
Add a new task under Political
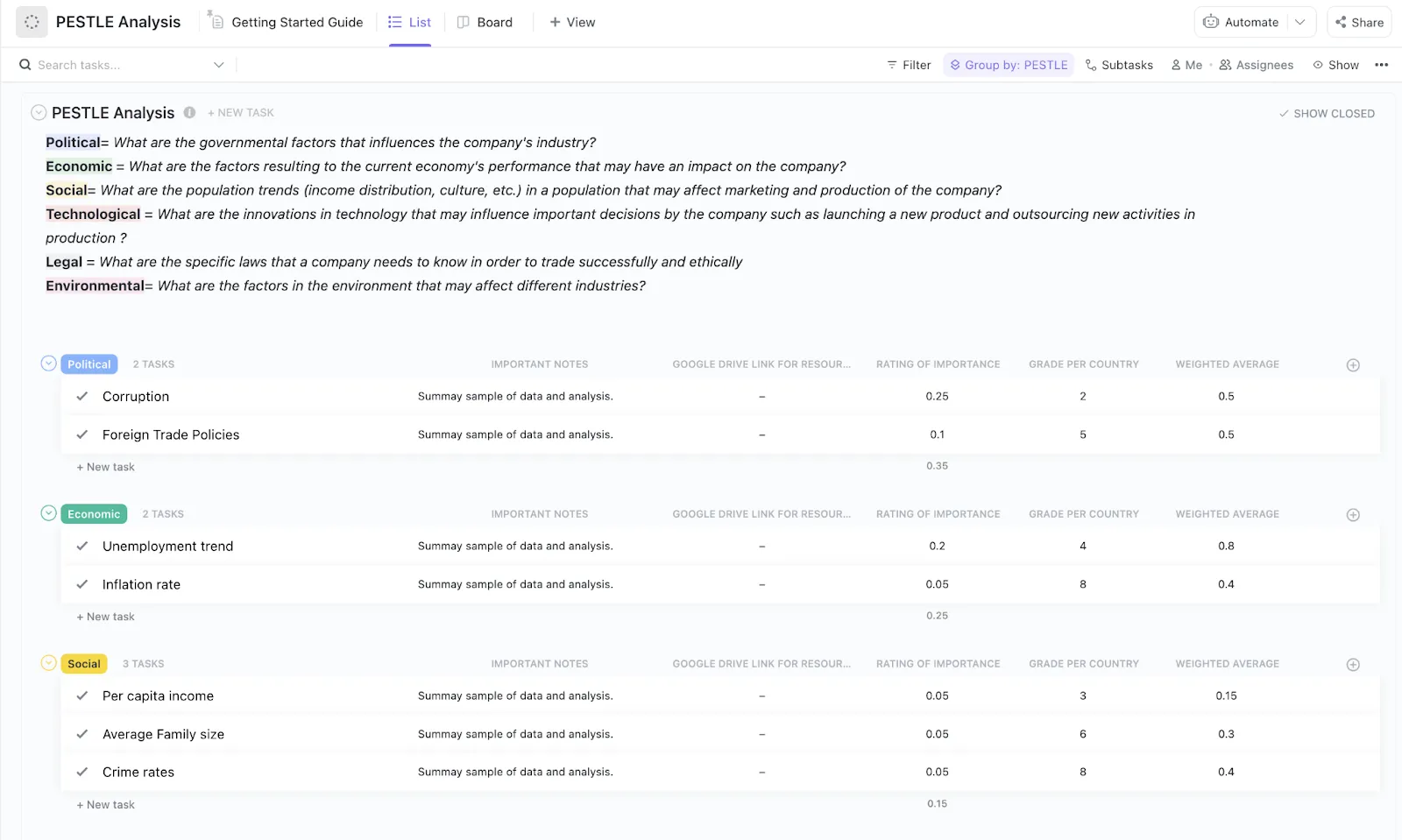(x=106, y=467)
